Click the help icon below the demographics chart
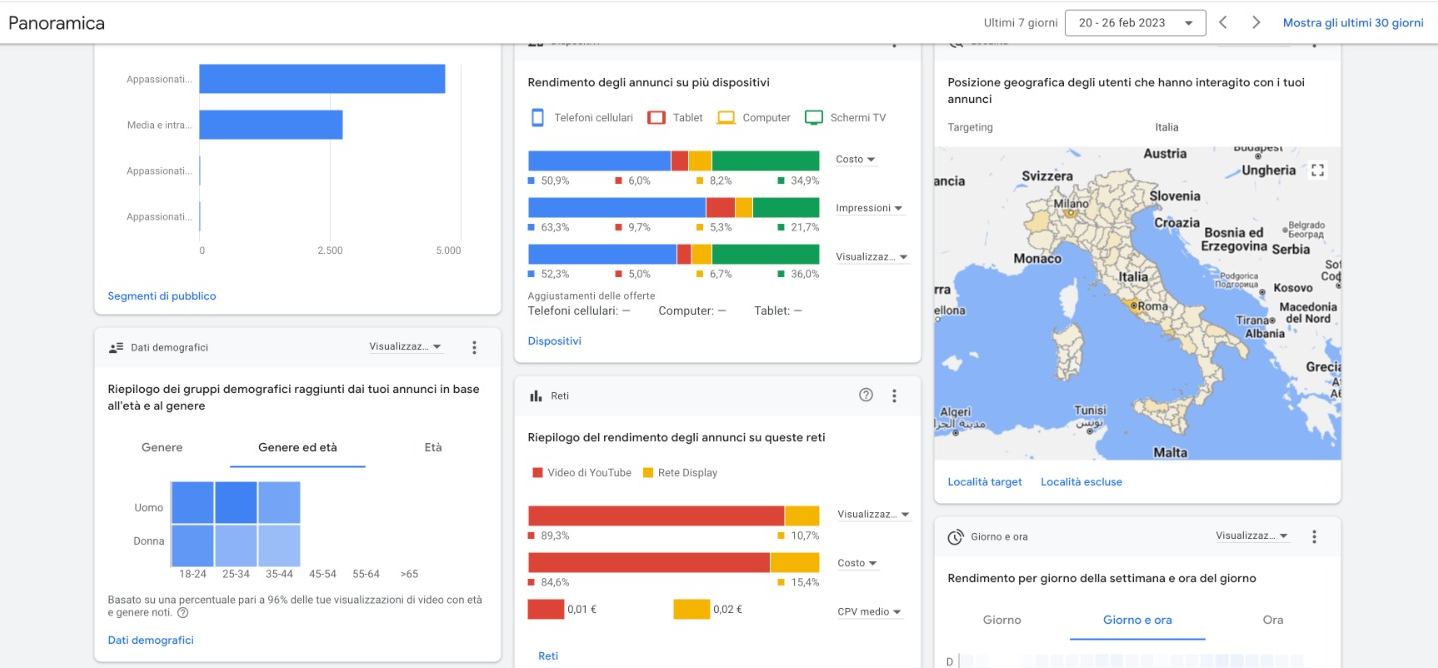This screenshot has width=1438, height=668. pyautogui.click(x=183, y=612)
